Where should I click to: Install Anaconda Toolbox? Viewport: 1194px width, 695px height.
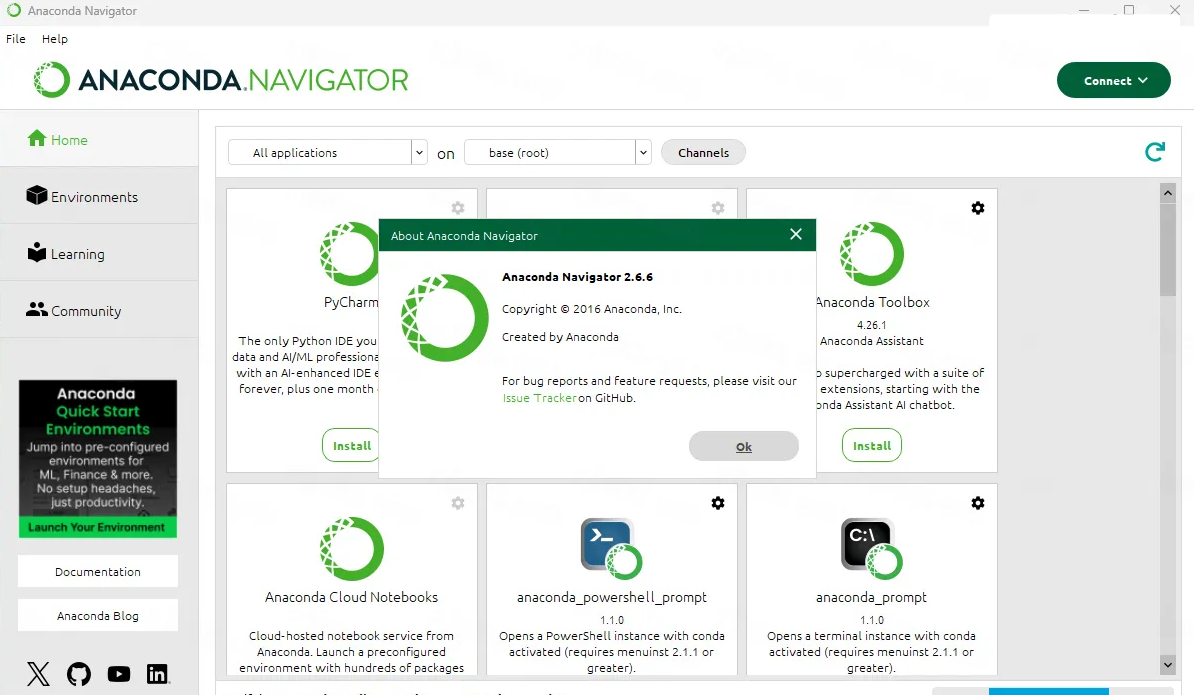(x=872, y=445)
